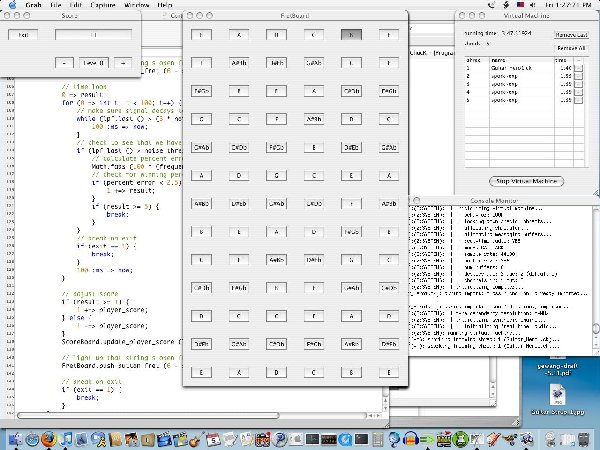The width and height of the screenshot is (600, 450).
Task: Open the Trash in the Dock
Action: 584,439
